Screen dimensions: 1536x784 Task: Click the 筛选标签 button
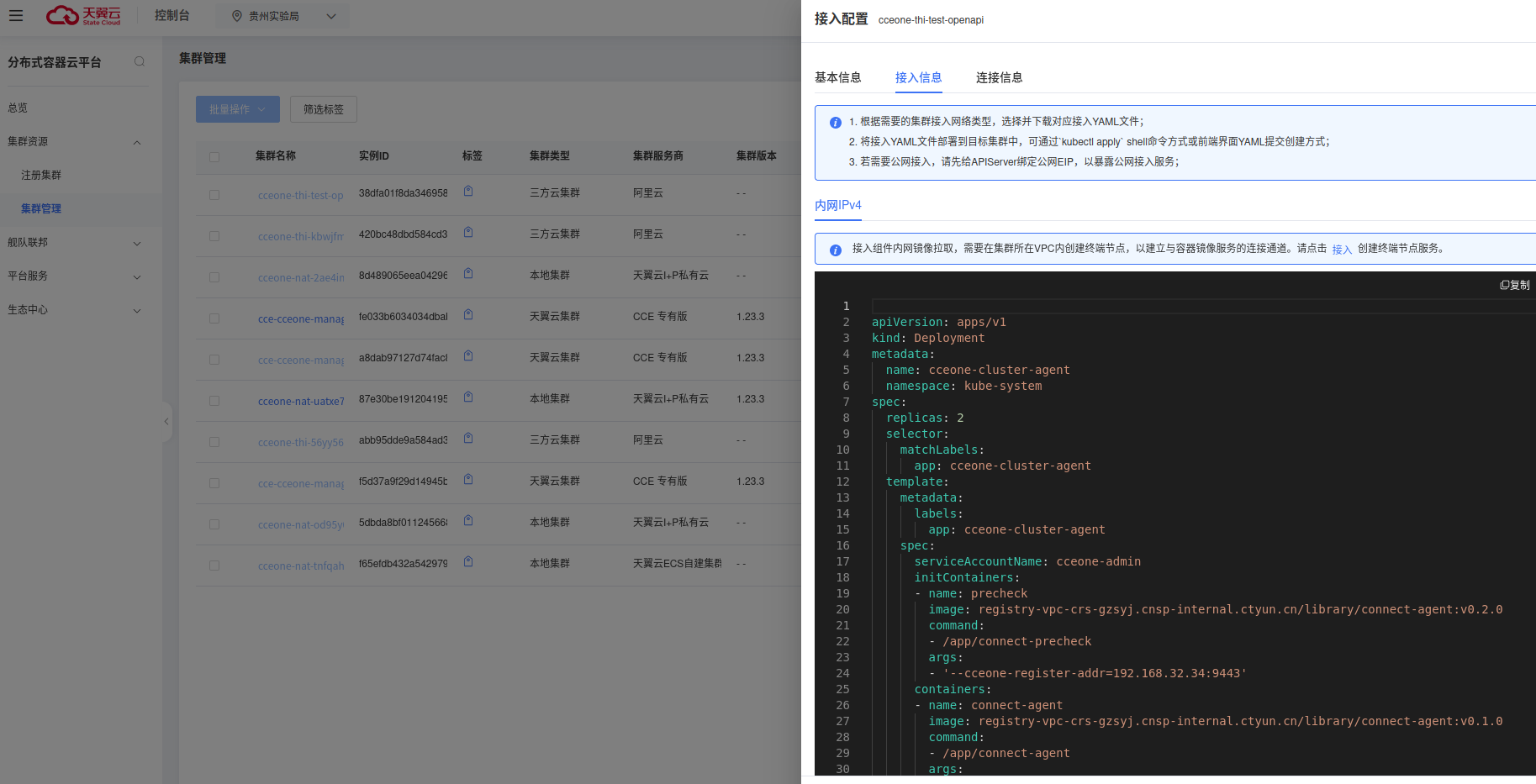323,109
